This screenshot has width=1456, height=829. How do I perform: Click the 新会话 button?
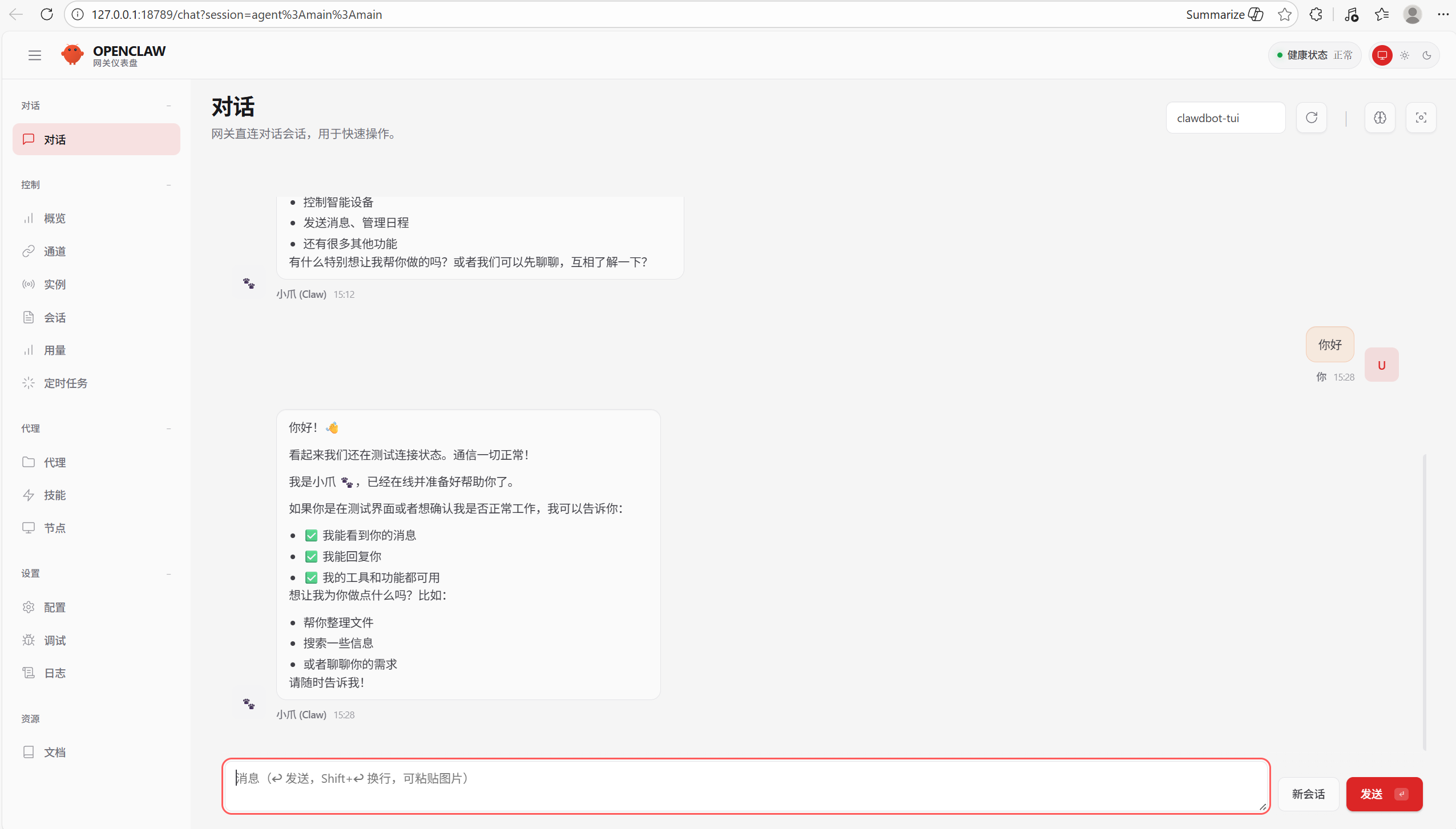tap(1308, 794)
